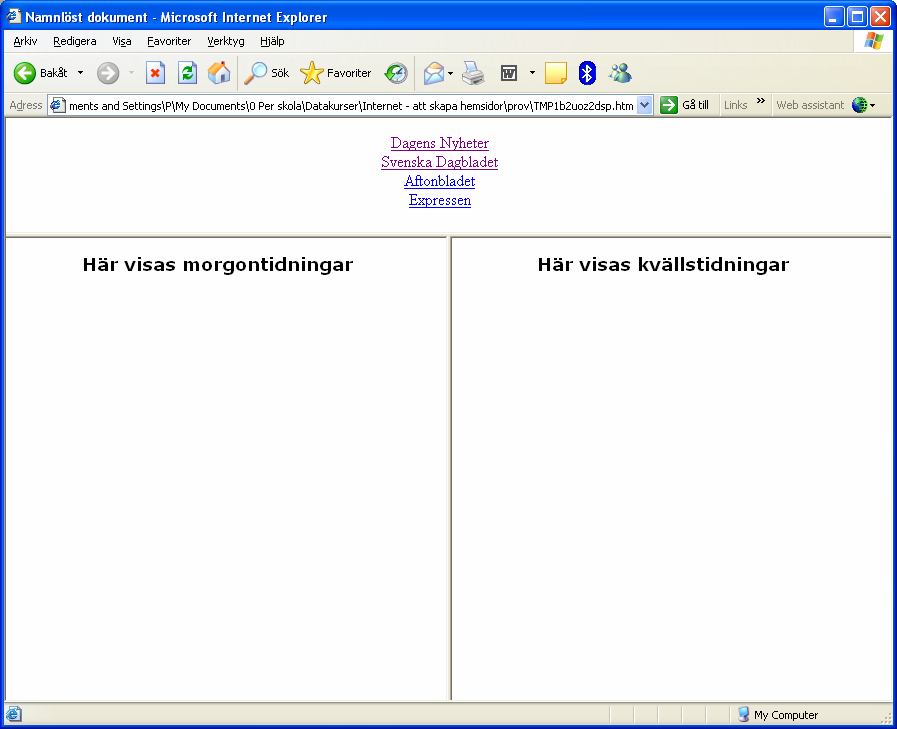Click the Gå till button
This screenshot has width=897, height=729.
pos(684,105)
